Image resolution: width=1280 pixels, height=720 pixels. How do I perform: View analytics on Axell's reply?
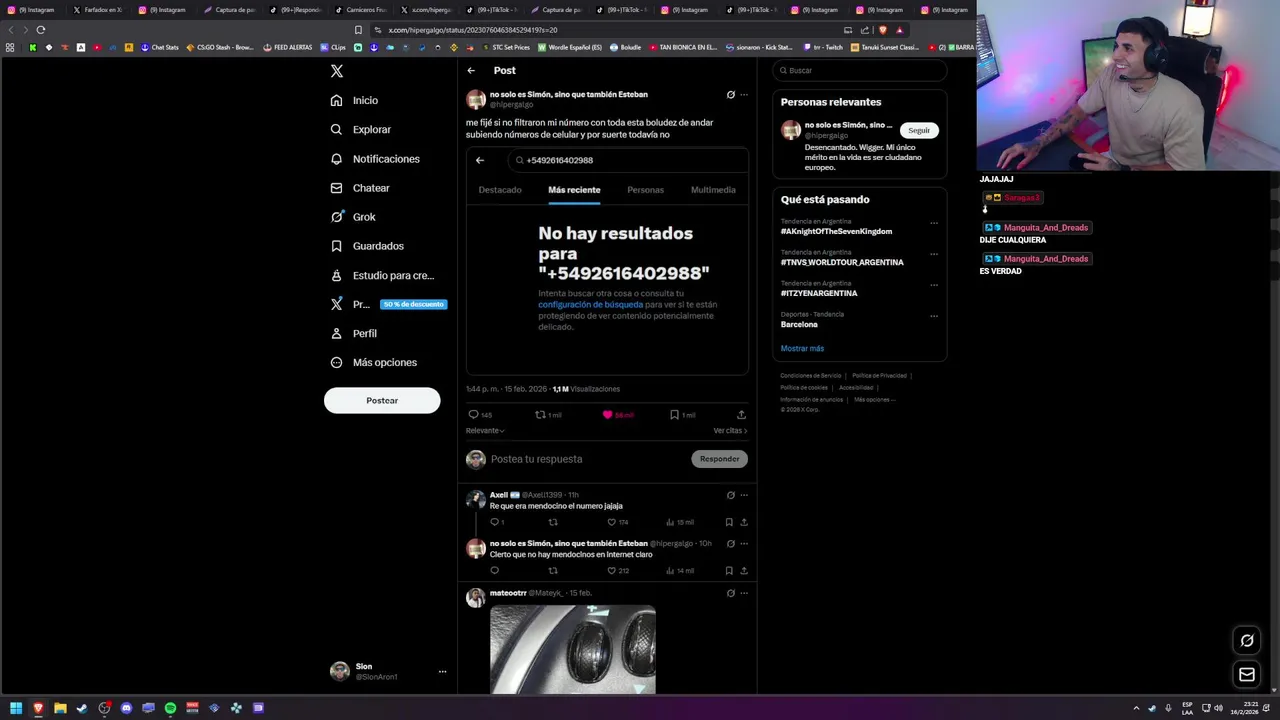pos(679,522)
